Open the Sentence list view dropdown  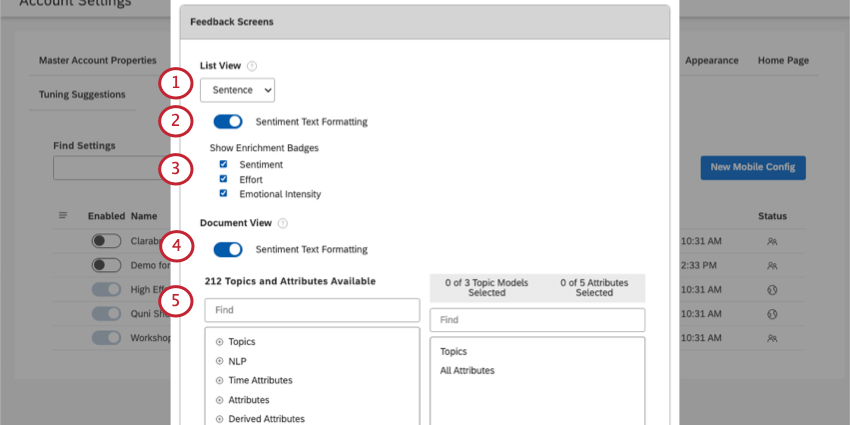pyautogui.click(x=237, y=91)
